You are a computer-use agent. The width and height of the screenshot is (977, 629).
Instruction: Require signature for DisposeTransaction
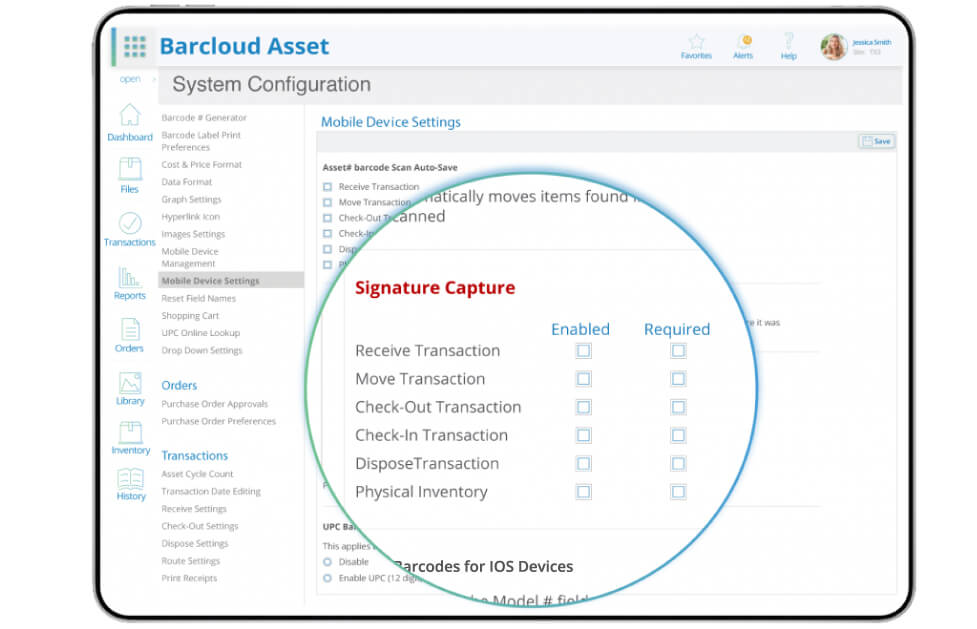pyautogui.click(x=678, y=464)
